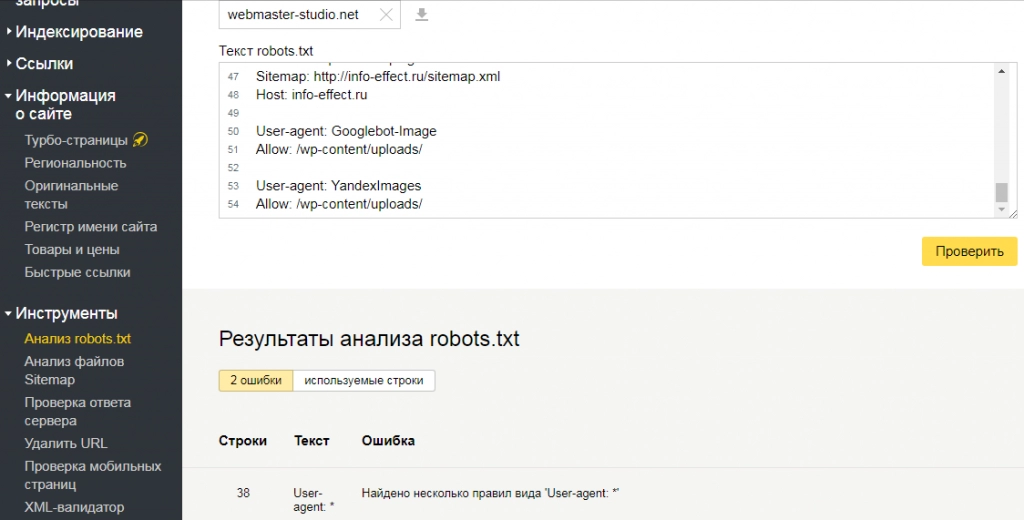The height and width of the screenshot is (520, 1024).
Task: Go to Оригинальные тексты
Action: click(71, 195)
